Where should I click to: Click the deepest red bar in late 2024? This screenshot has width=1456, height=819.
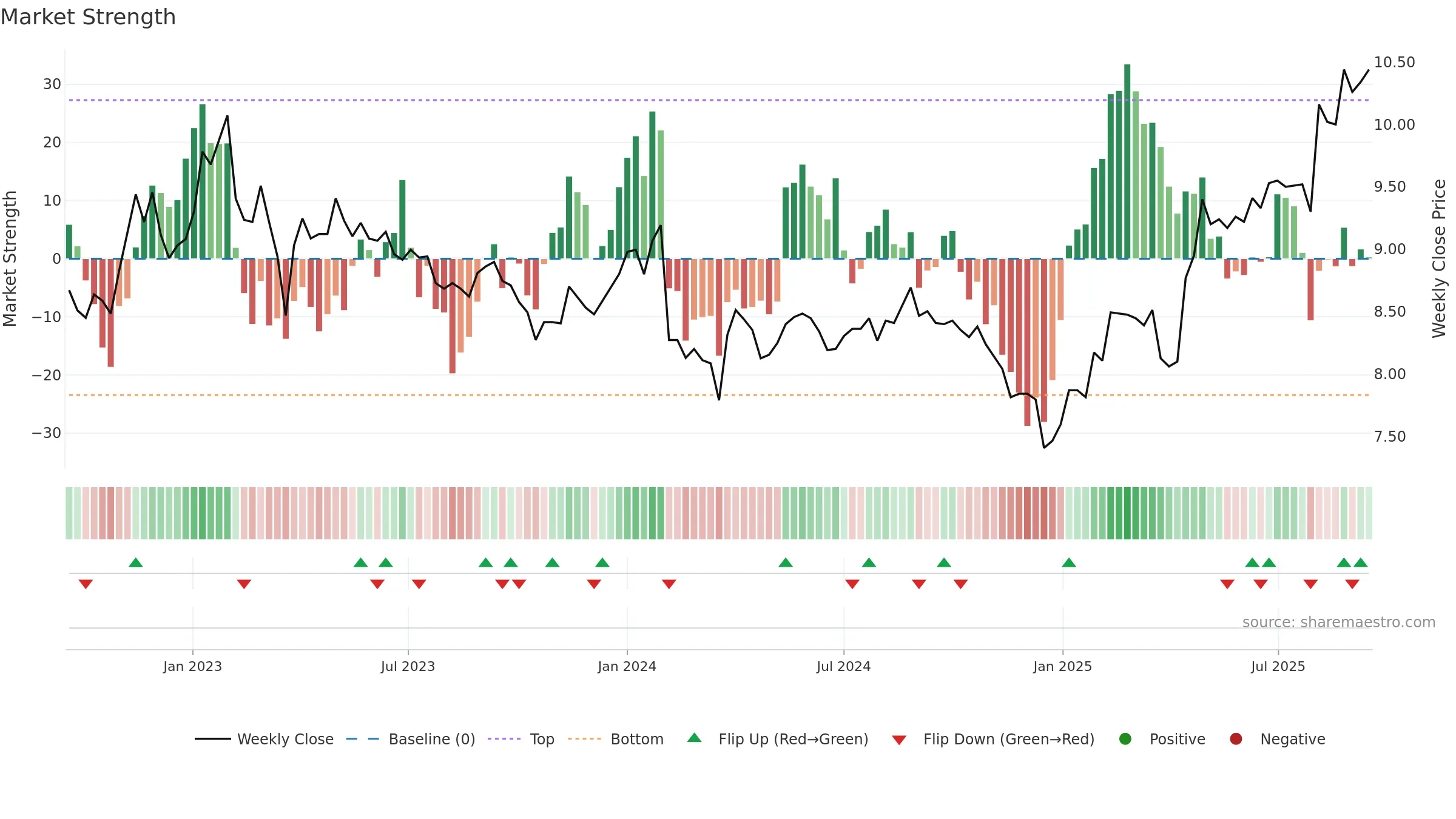click(x=1027, y=342)
